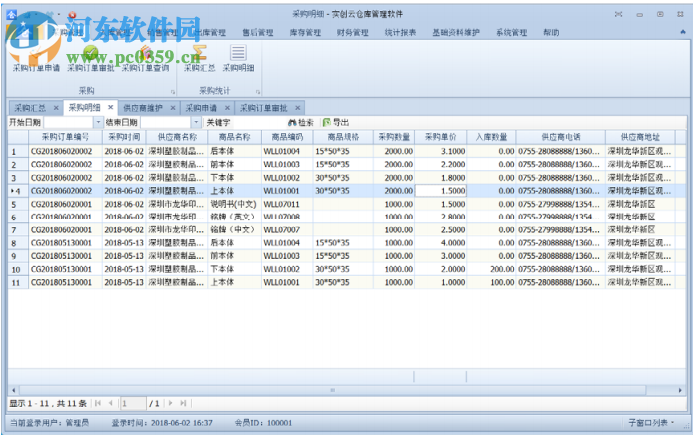Open the 子窗口列表 dropdown
Image resolution: width=693 pixels, height=436 pixels.
[651, 423]
